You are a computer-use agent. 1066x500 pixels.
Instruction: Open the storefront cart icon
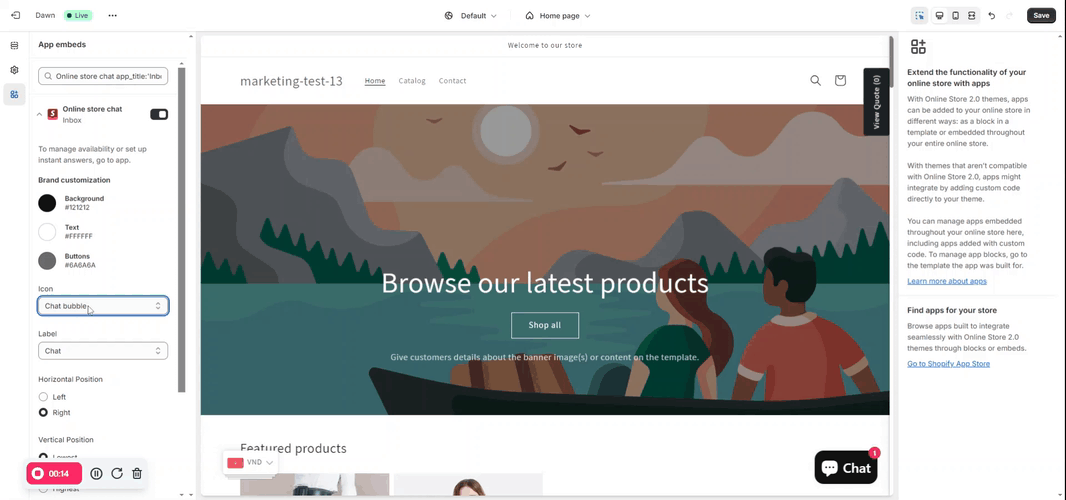[840, 80]
